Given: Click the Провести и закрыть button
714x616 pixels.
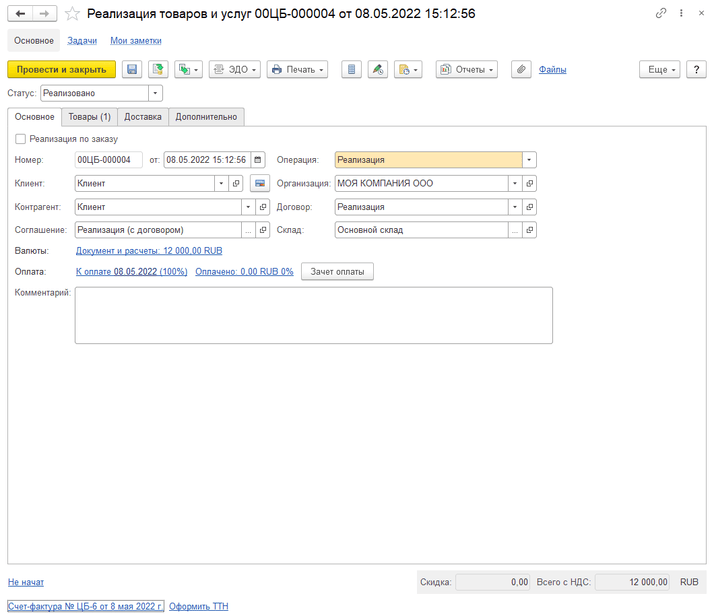Looking at the screenshot, I should coord(61,69).
